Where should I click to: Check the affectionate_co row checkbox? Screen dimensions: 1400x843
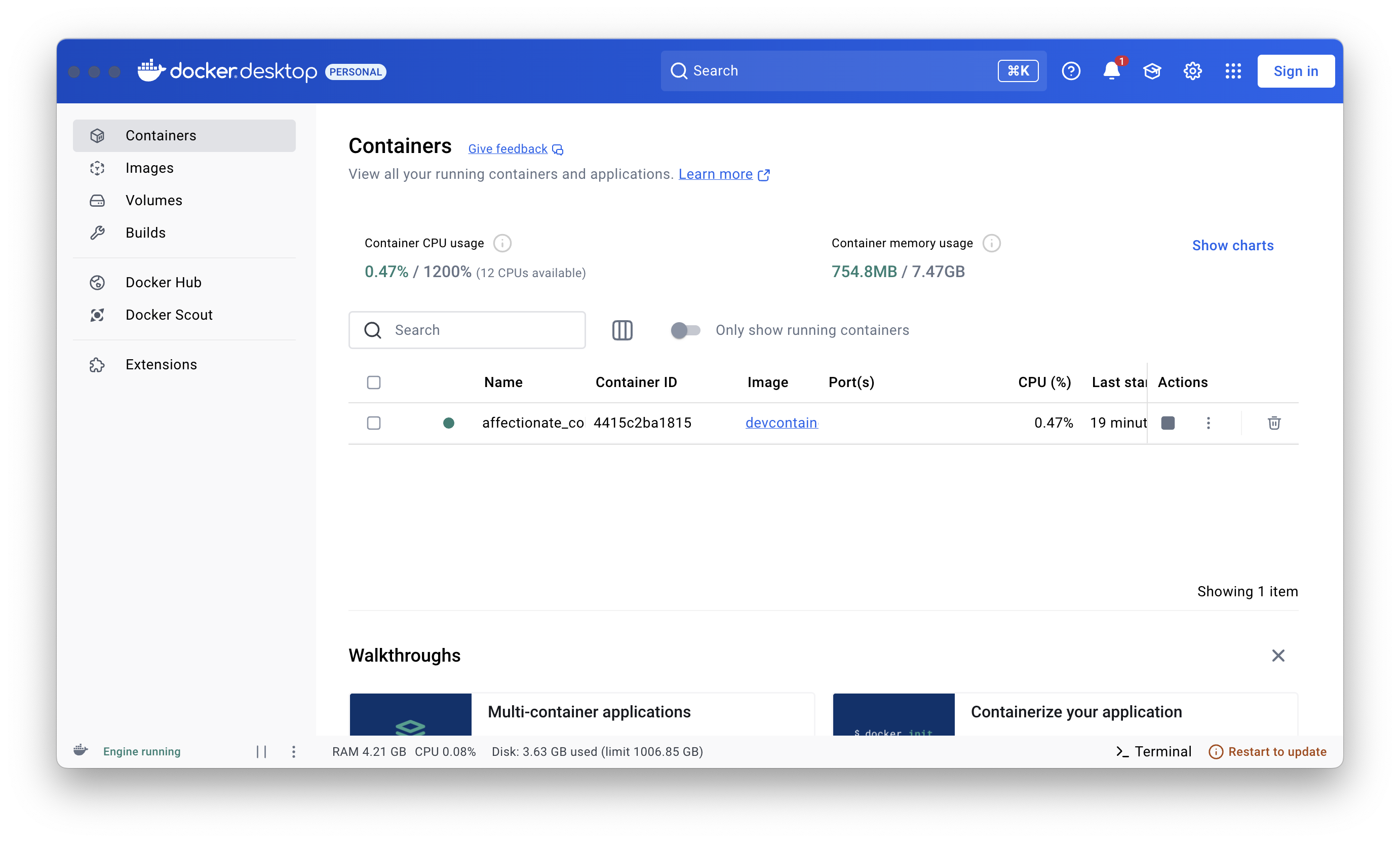374,423
